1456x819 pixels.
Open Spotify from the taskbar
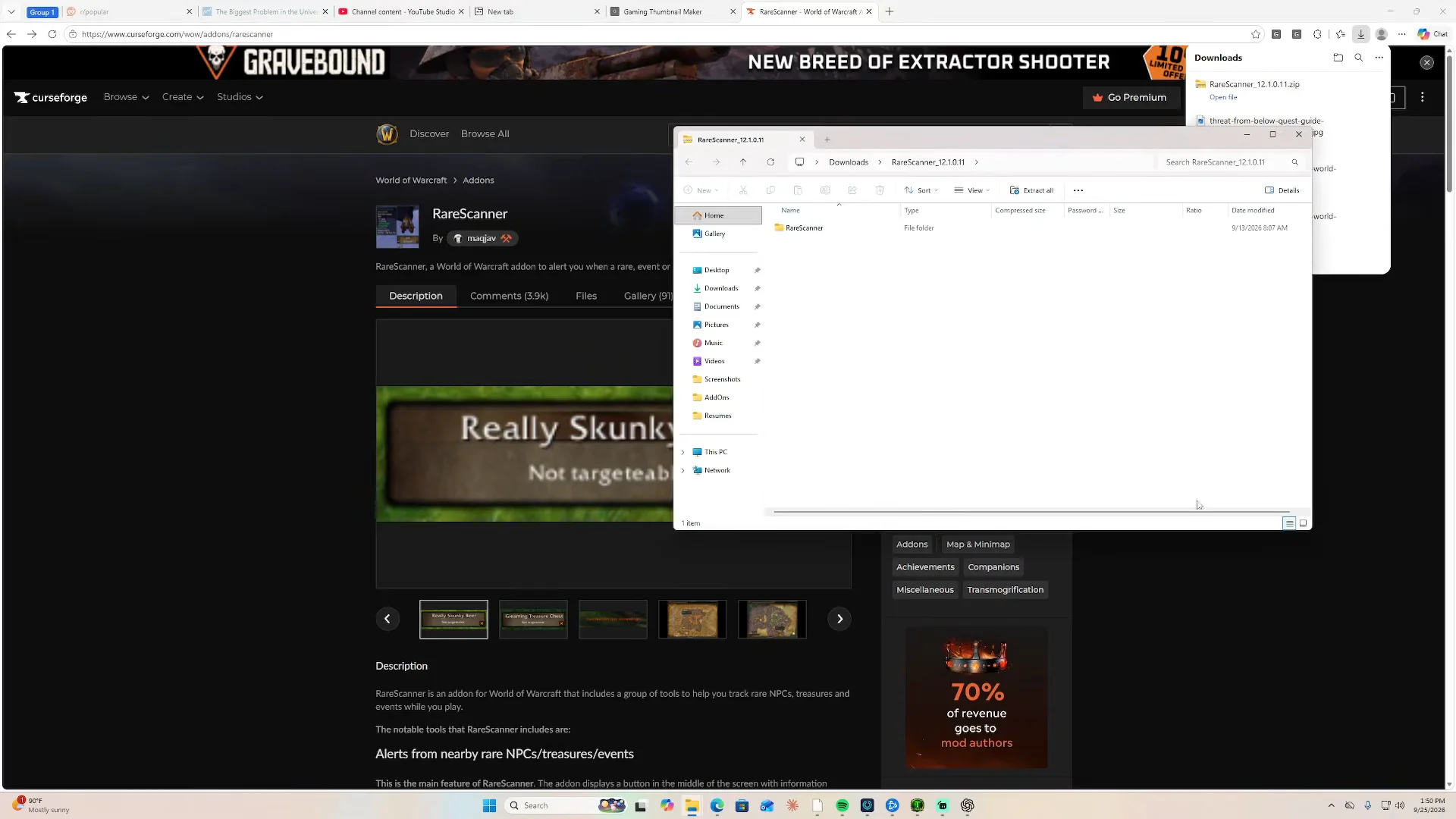pos(842,805)
